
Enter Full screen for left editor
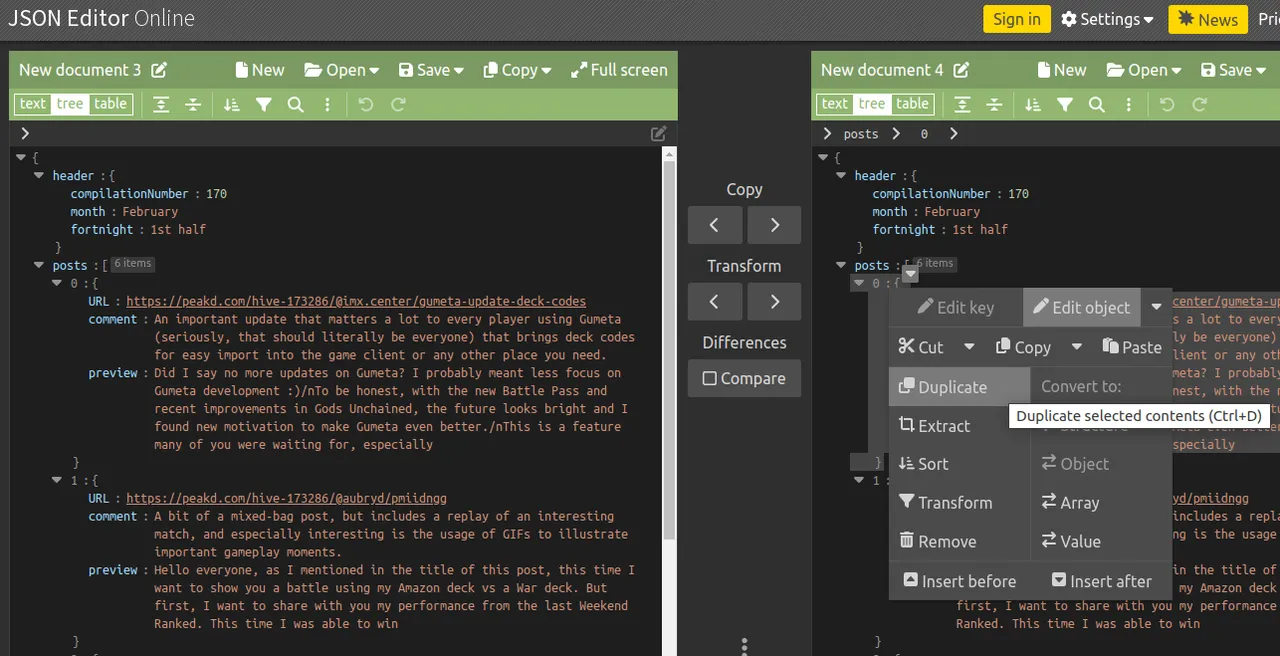click(619, 70)
